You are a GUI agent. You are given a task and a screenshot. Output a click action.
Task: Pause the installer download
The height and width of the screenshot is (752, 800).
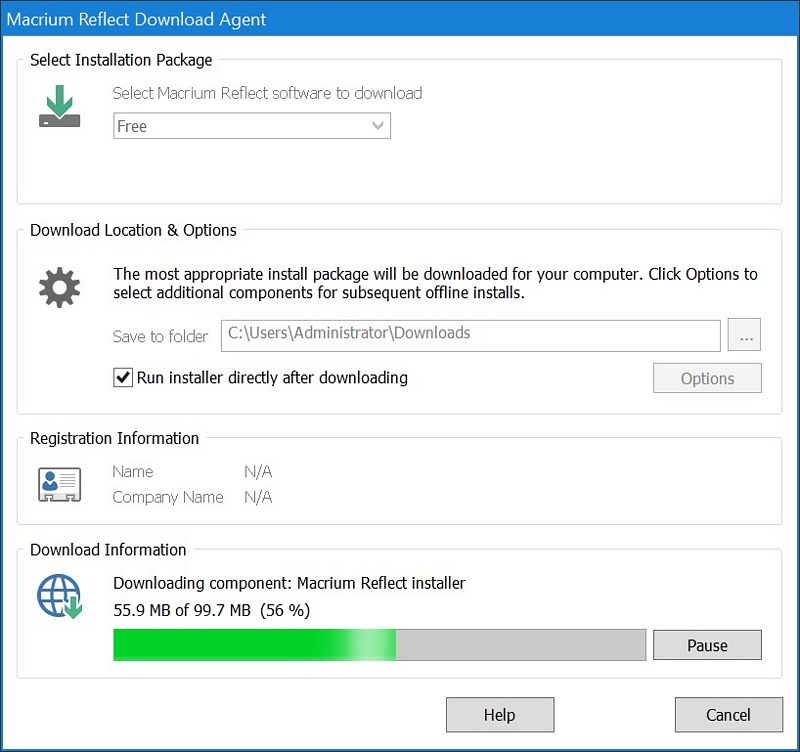(707, 645)
